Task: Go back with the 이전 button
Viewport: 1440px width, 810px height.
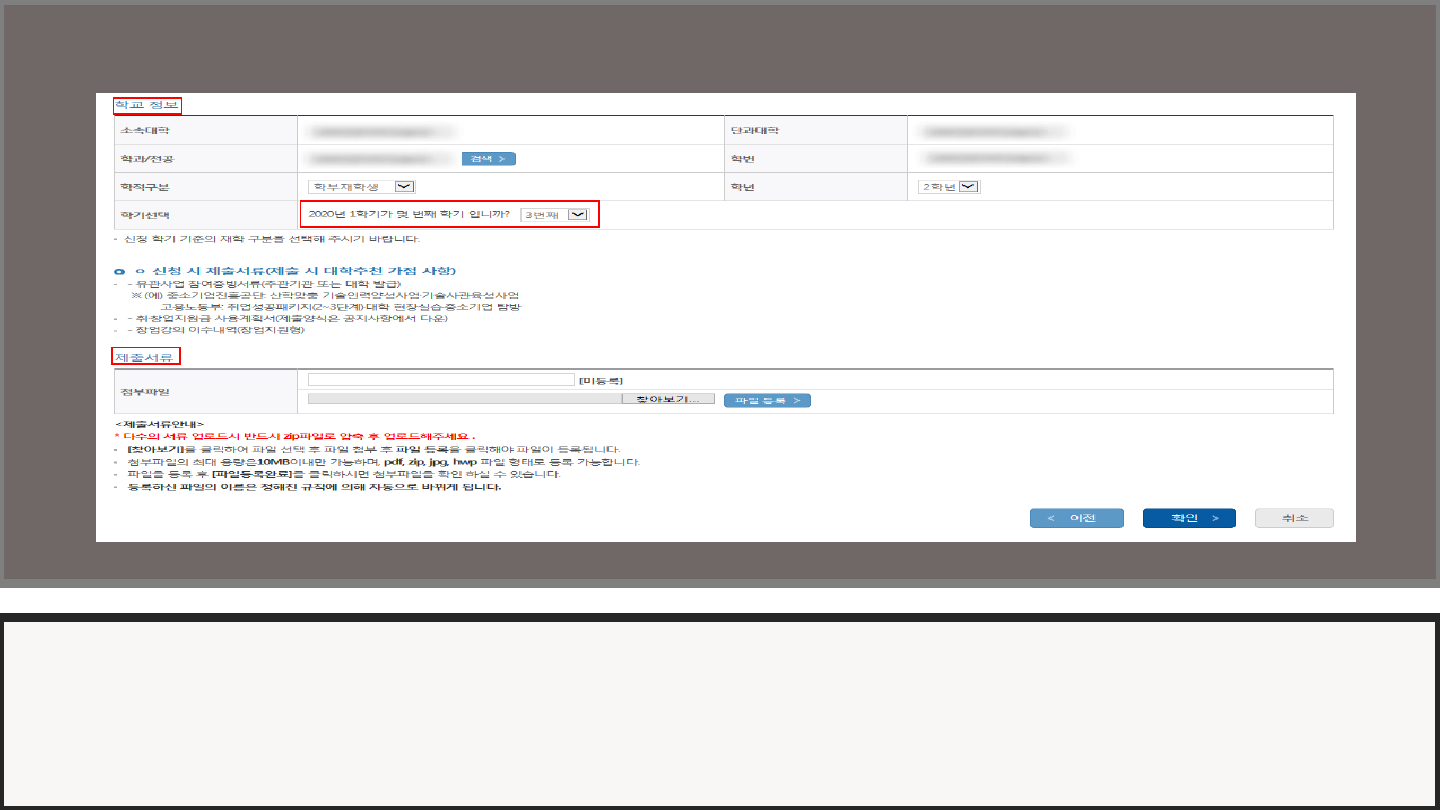Action: 1076,518
